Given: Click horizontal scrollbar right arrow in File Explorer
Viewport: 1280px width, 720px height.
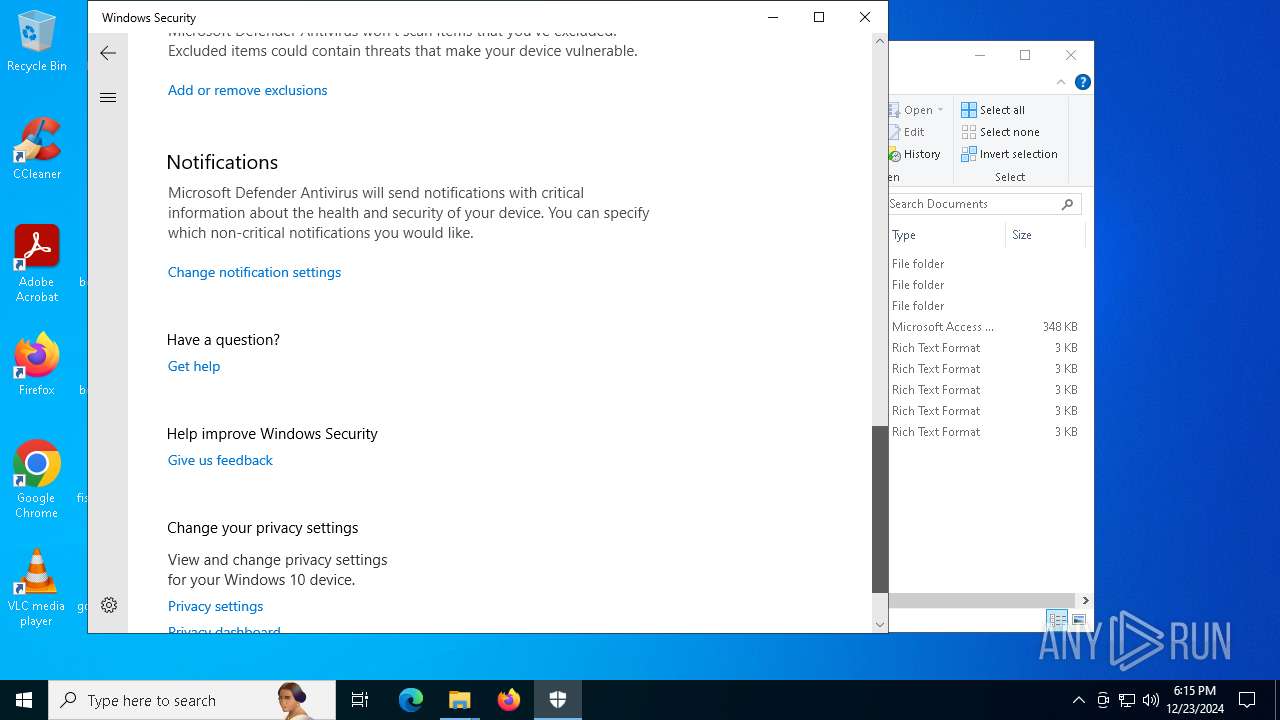Looking at the screenshot, I should point(1085,600).
